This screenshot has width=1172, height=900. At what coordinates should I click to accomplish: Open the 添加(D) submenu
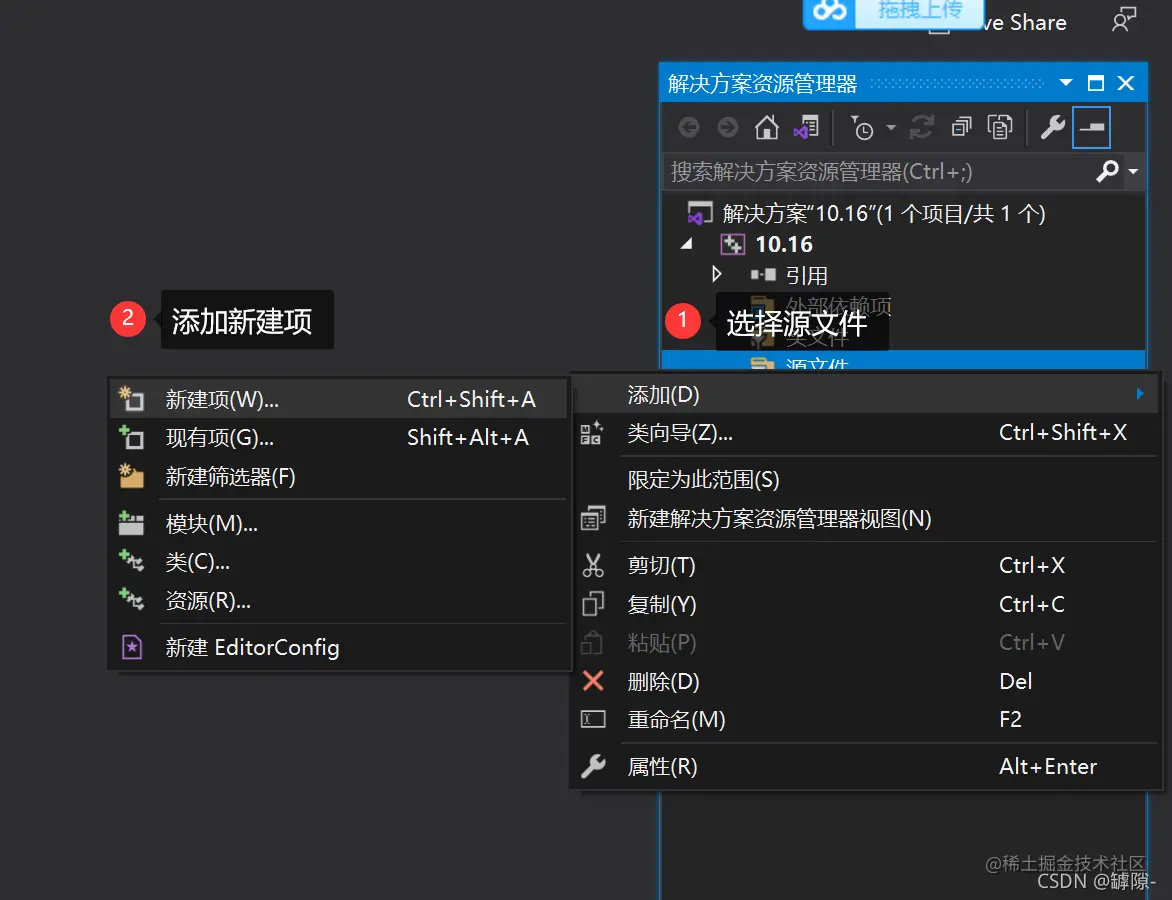tap(866, 395)
